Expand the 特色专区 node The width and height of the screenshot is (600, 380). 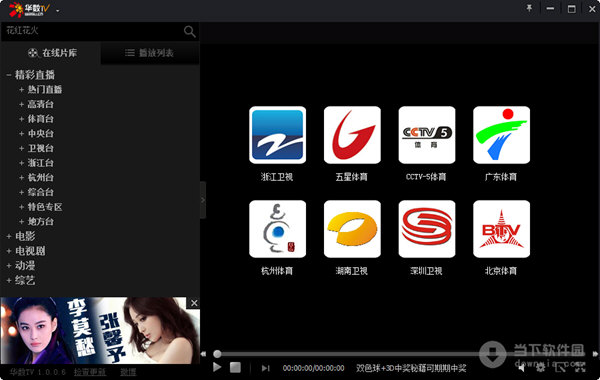click(21, 207)
